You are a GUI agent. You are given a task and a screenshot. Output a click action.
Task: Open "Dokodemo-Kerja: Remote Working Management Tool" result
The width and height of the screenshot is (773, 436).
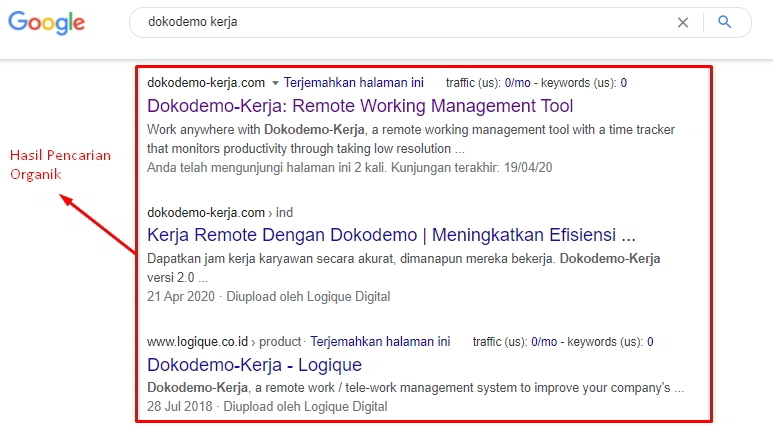click(360, 105)
